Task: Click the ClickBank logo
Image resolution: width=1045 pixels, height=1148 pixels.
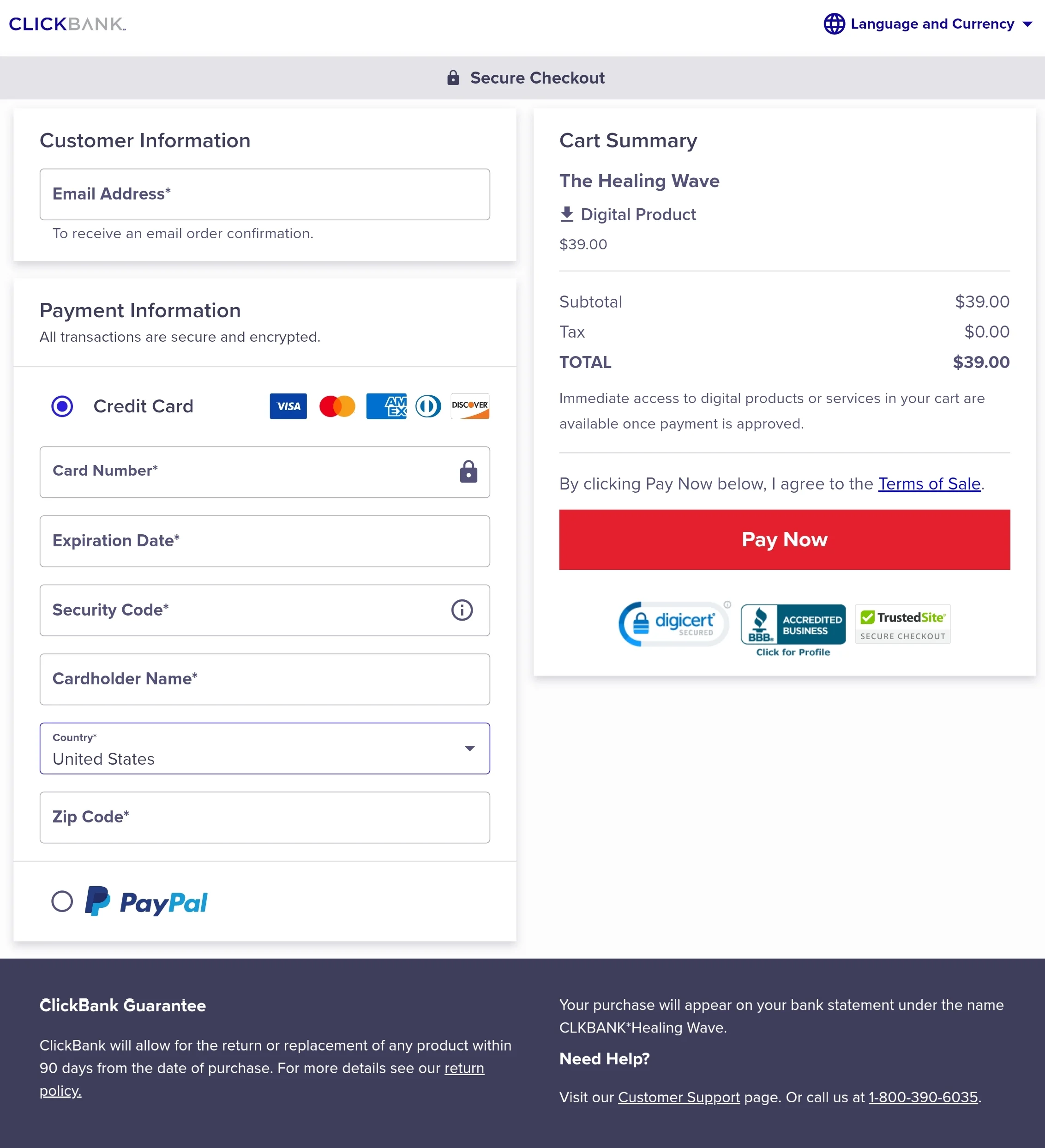Action: (x=67, y=24)
